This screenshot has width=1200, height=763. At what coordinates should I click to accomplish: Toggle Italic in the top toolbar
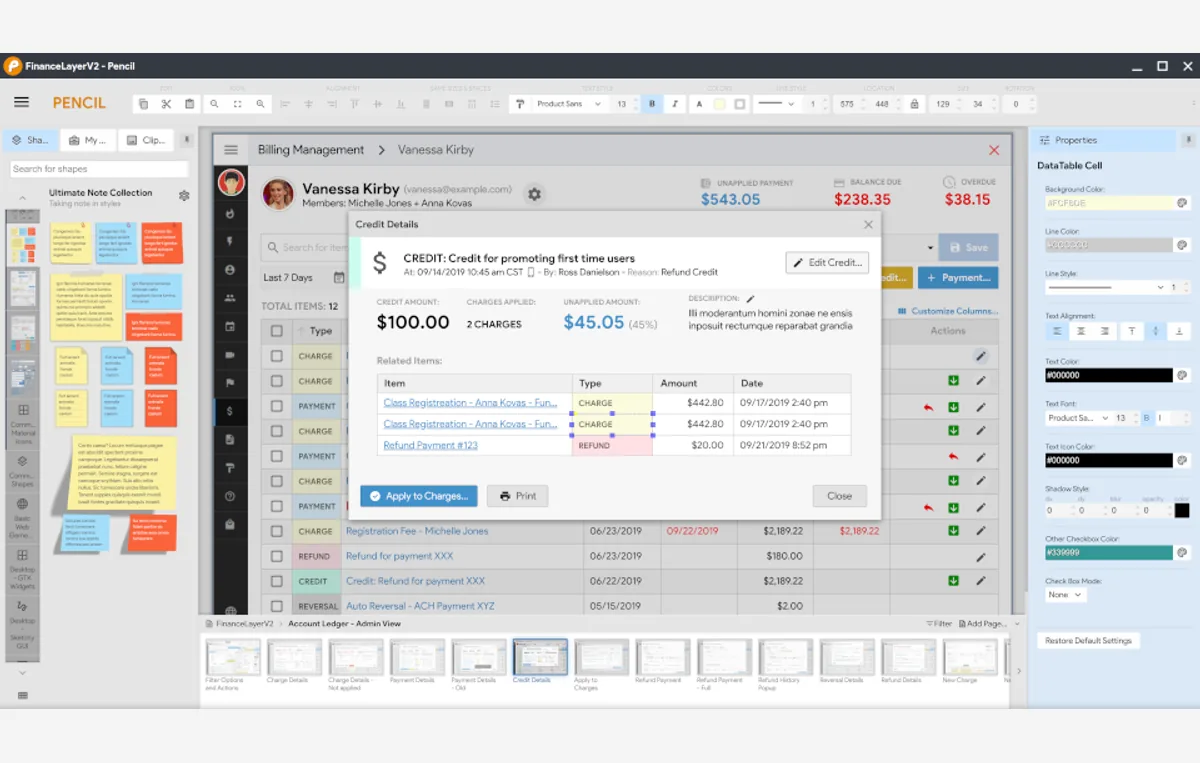pos(675,104)
